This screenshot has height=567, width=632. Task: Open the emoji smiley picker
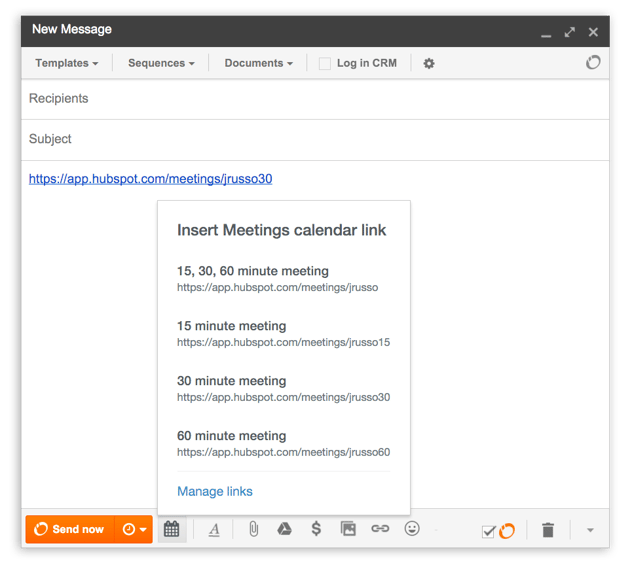[x=412, y=529]
